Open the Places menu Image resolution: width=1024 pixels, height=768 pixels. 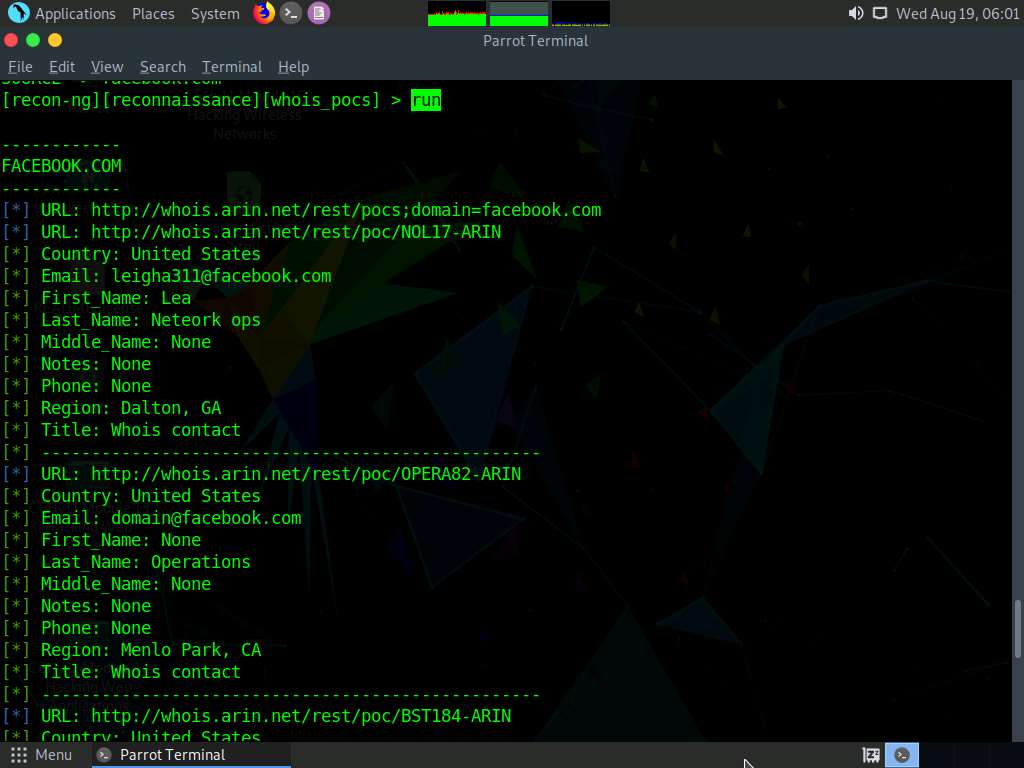(153, 14)
